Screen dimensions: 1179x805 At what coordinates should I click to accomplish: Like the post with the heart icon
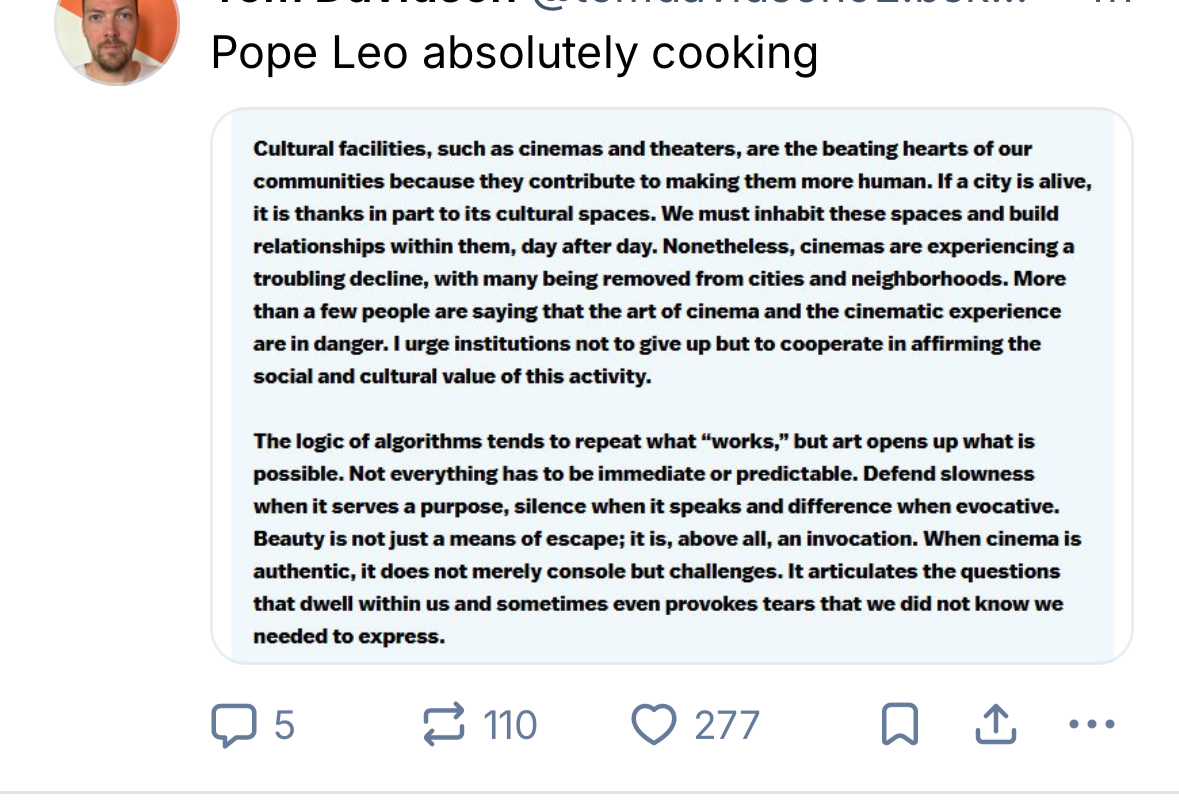click(654, 724)
